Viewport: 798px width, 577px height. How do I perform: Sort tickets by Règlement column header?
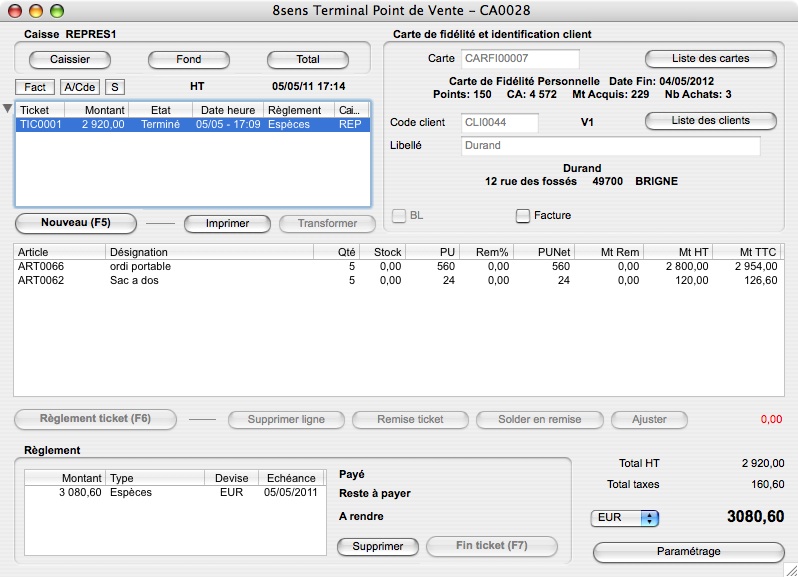(299, 110)
